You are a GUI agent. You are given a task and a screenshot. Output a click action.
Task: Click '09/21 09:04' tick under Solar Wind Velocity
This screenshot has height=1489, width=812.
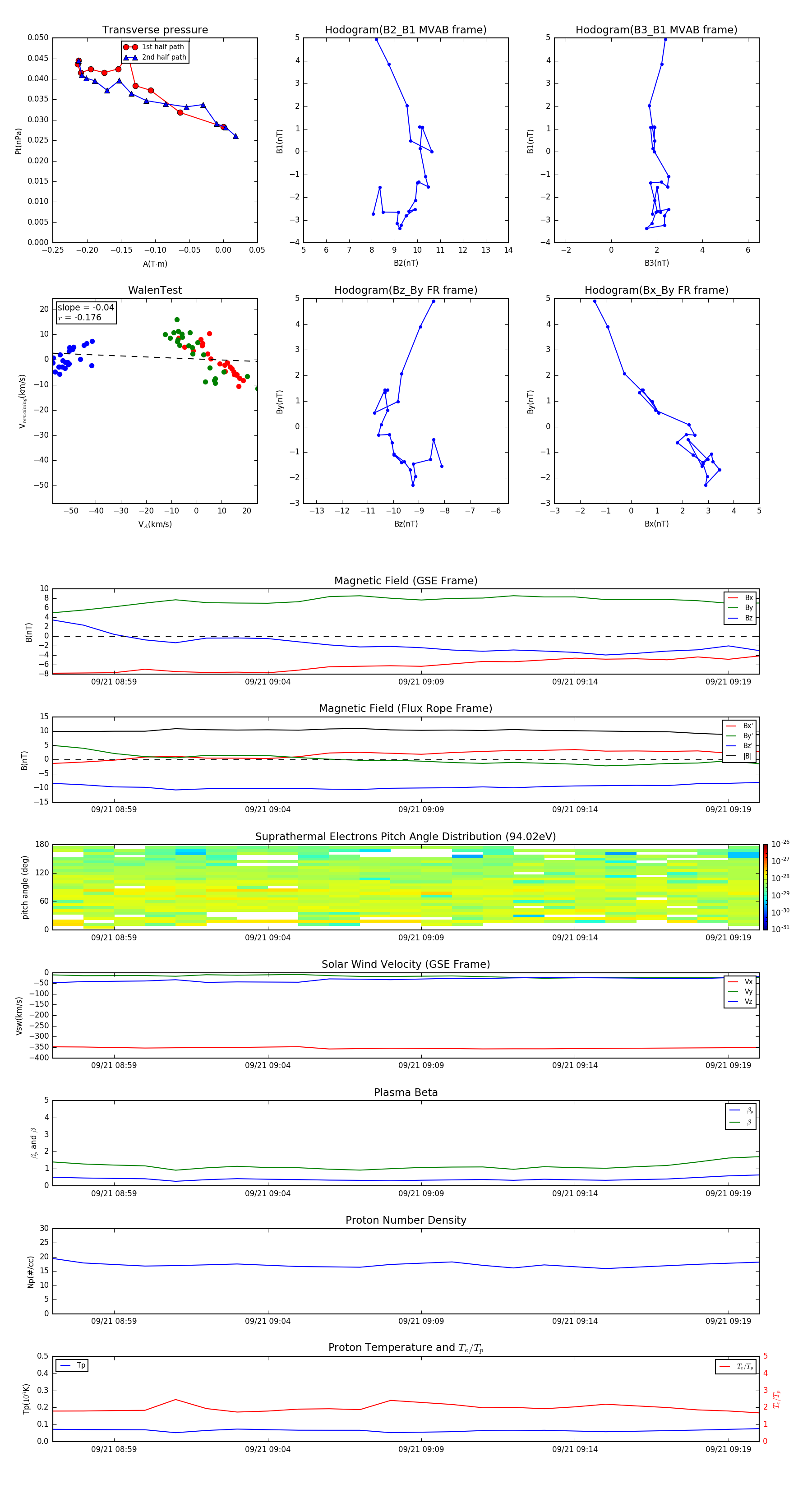click(x=268, y=1065)
